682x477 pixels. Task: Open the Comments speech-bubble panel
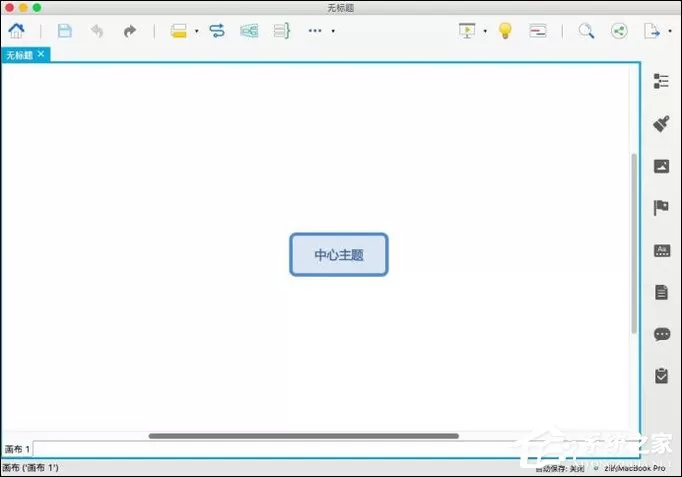[662, 334]
